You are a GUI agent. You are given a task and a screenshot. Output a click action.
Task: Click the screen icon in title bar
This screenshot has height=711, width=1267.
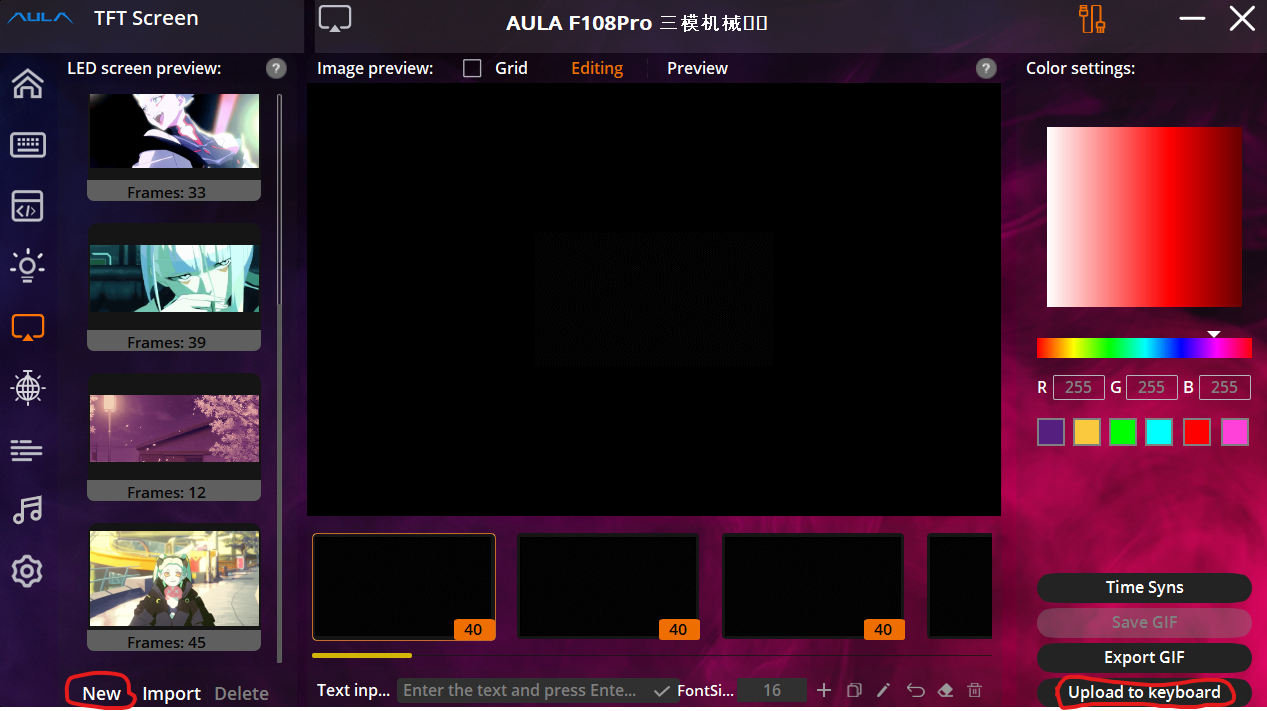(336, 19)
